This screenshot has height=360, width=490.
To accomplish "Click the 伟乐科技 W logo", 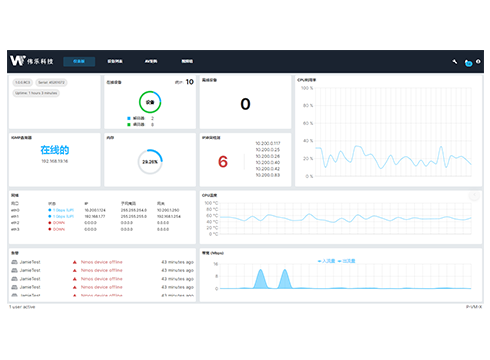I will 31,61.
